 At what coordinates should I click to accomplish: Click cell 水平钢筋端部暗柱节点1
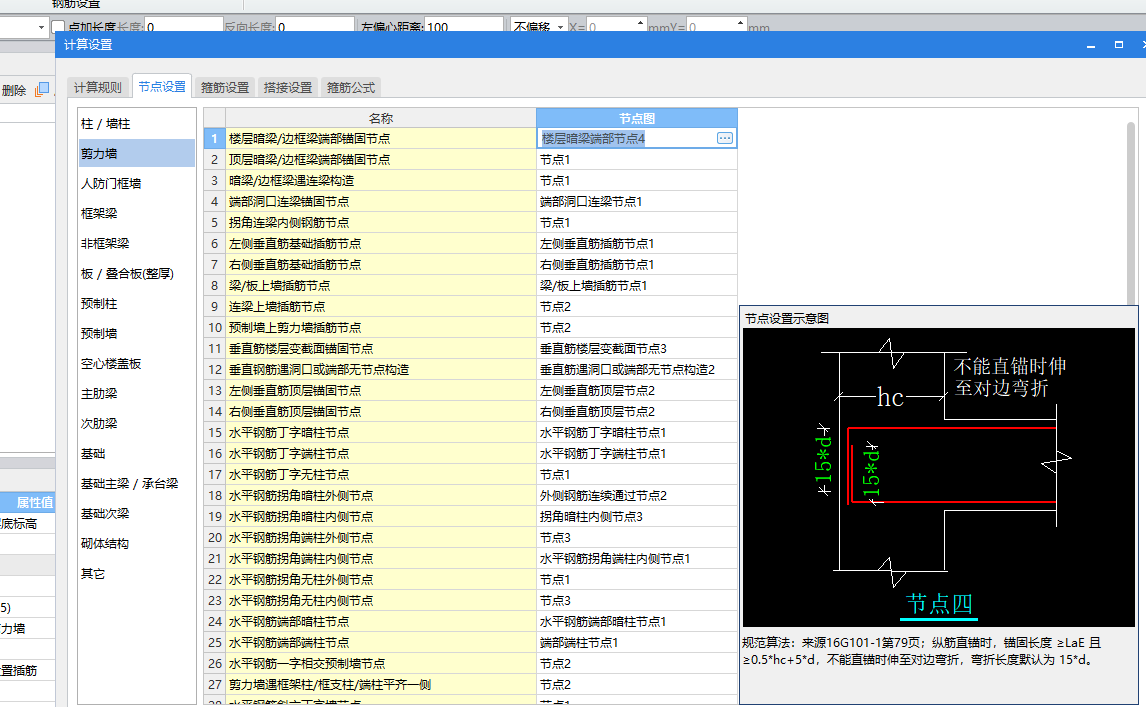pyautogui.click(x=637, y=621)
